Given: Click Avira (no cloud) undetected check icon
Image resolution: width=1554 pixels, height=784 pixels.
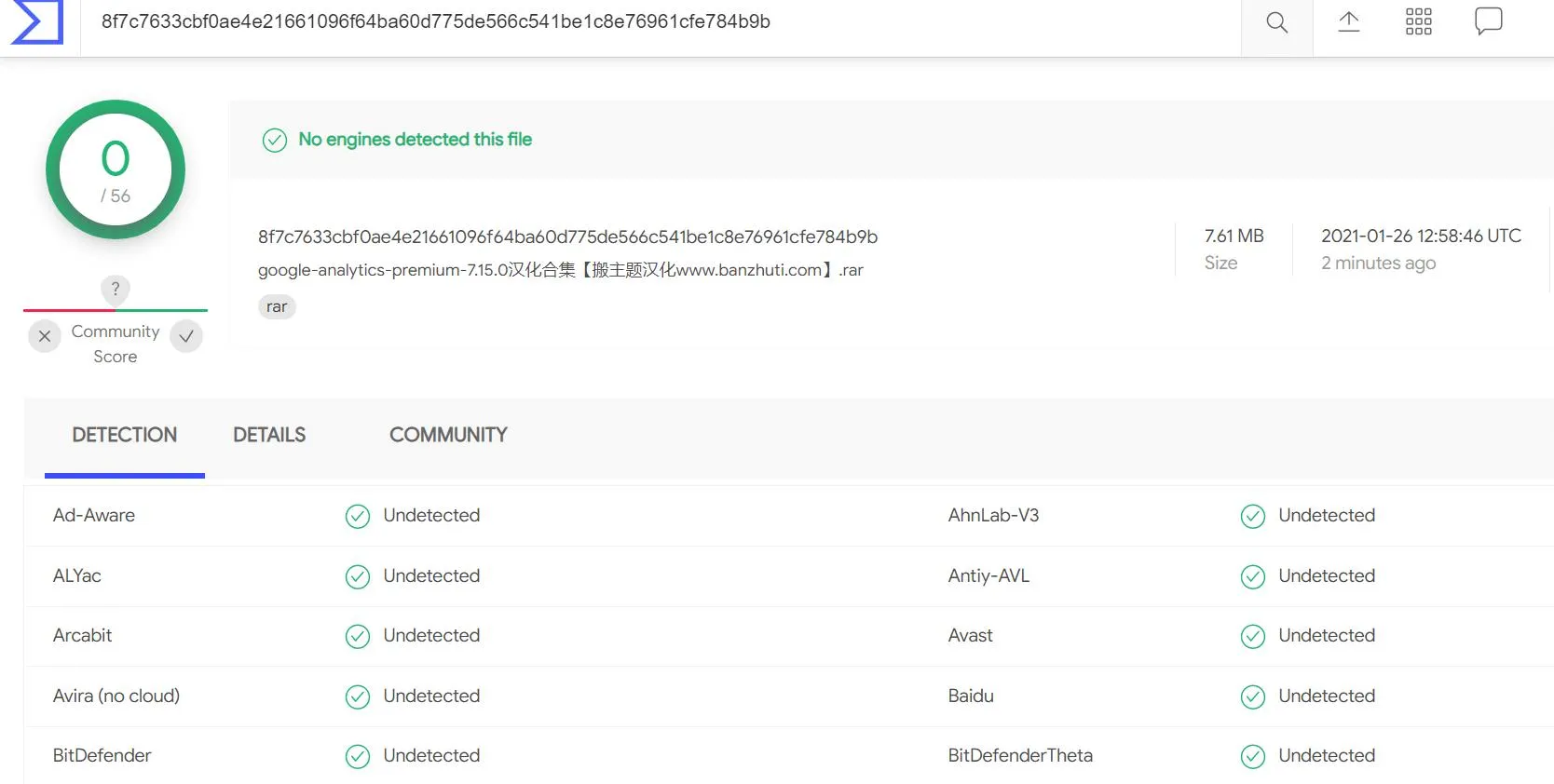Looking at the screenshot, I should [x=358, y=696].
